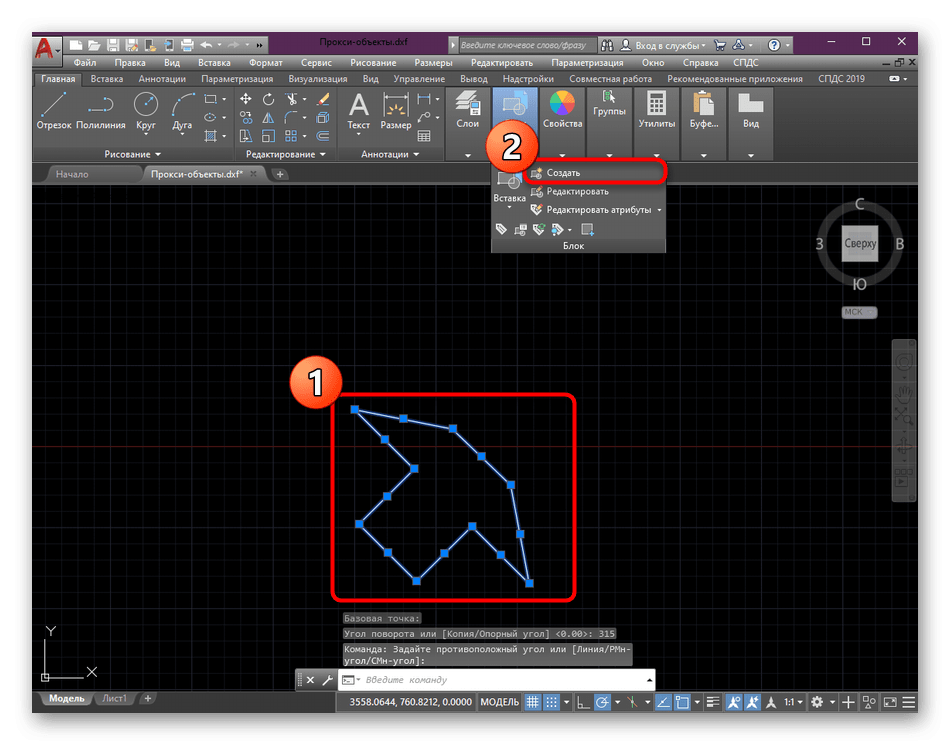Expand the Редактирование panel dropdown
Image resolution: width=950 pixels, height=745 pixels.
pos(285,154)
